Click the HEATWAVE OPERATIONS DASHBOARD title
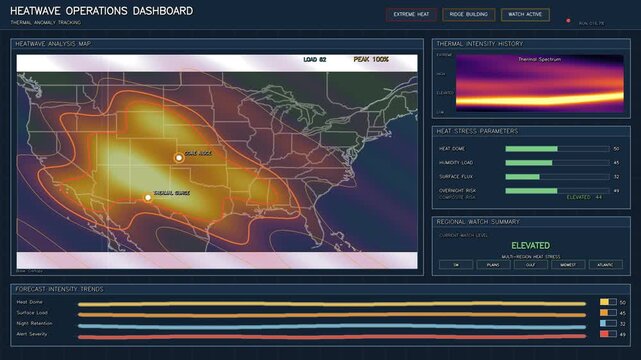This screenshot has width=641, height=360. click(x=101, y=11)
